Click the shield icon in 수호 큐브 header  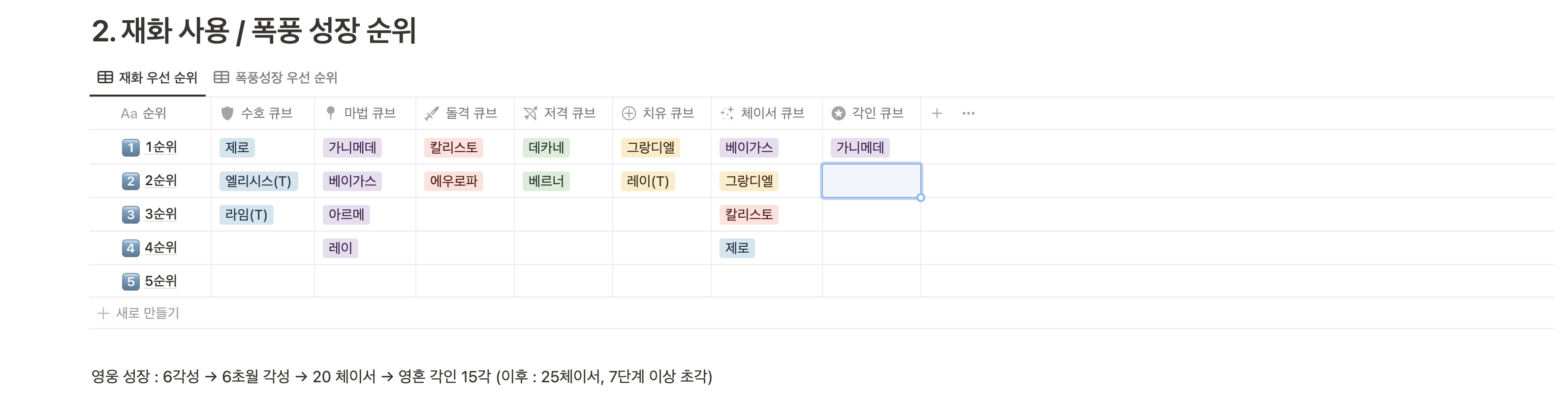227,113
